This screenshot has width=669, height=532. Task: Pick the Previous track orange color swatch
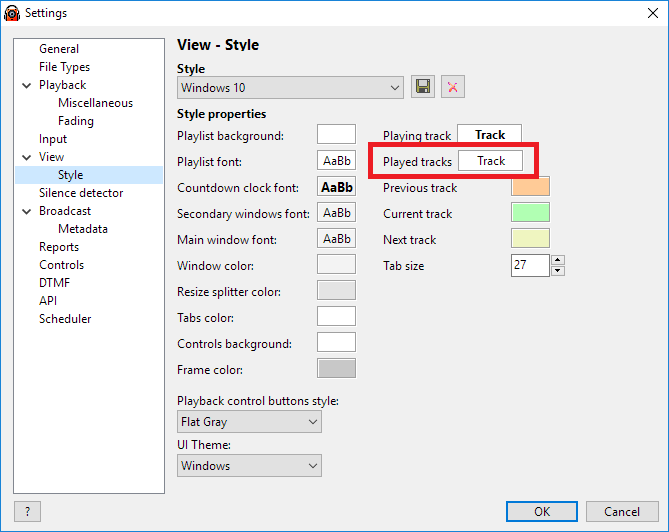[x=530, y=187]
